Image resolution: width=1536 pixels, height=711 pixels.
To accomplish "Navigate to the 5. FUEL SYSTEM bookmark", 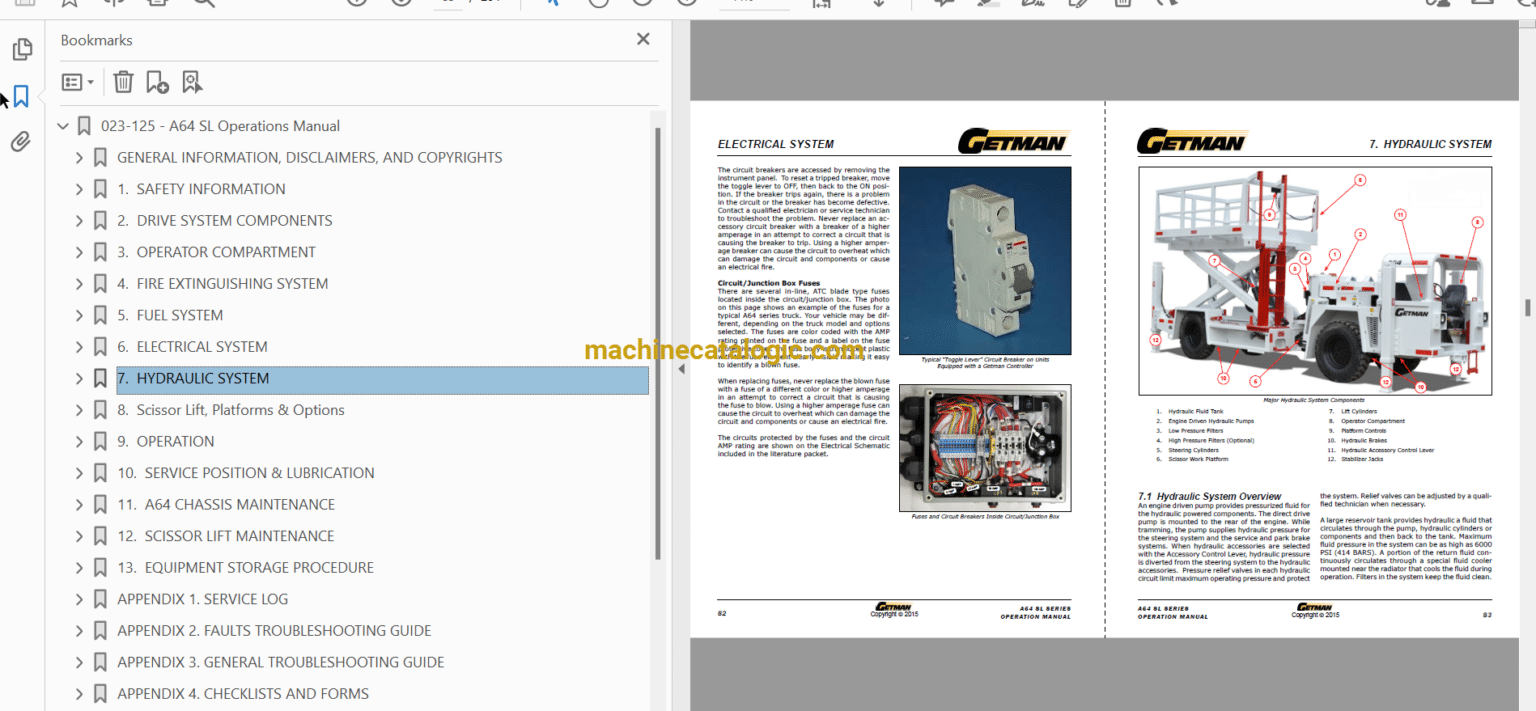I will 170,315.
